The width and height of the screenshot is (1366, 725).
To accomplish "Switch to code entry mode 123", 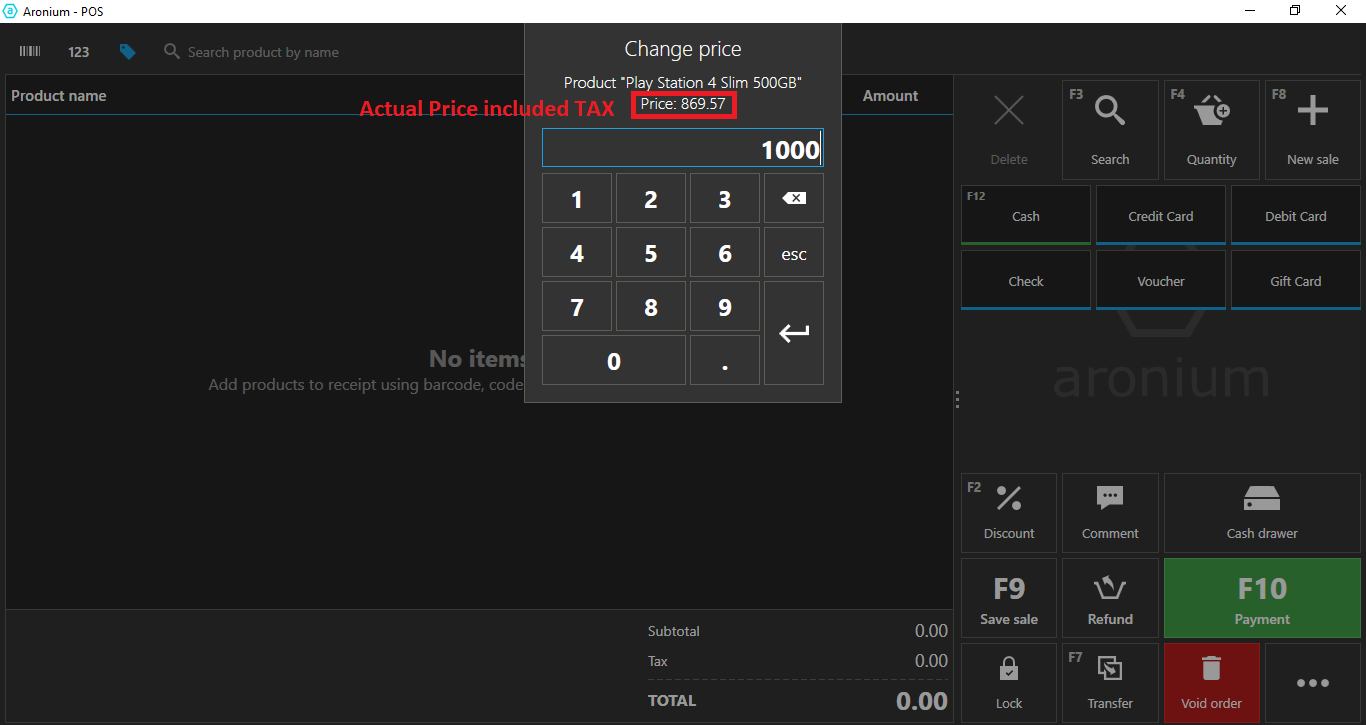I will [x=79, y=52].
